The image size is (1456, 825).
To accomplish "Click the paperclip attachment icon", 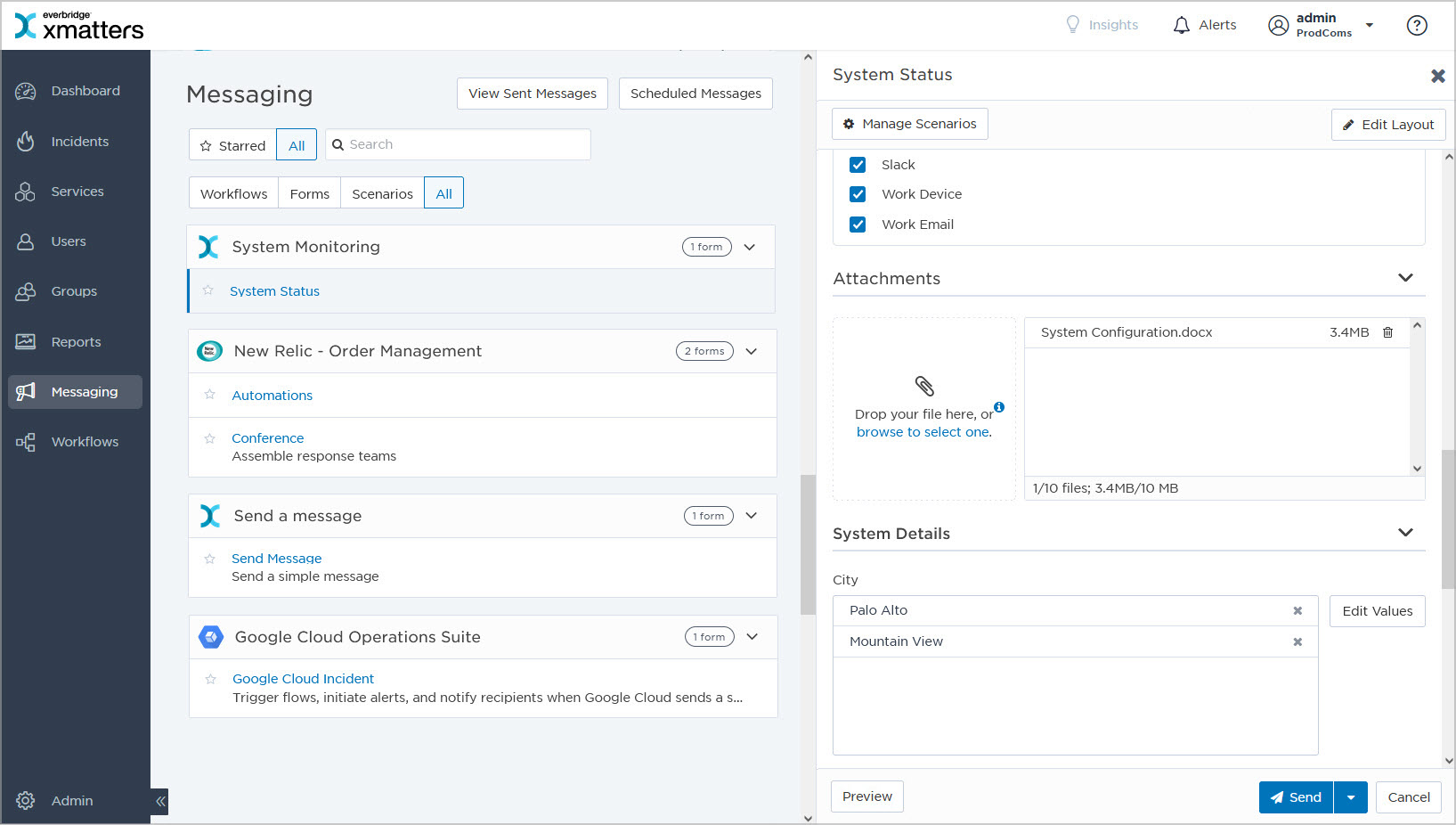I will (x=924, y=386).
